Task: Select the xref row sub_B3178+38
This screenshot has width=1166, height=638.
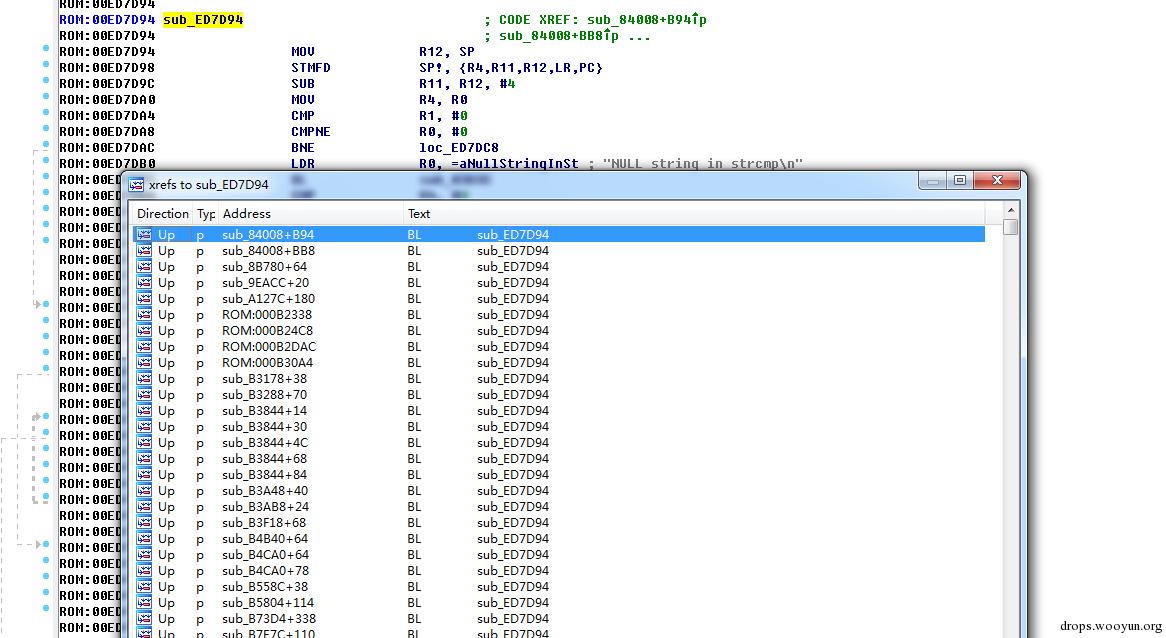Action: (x=559, y=378)
